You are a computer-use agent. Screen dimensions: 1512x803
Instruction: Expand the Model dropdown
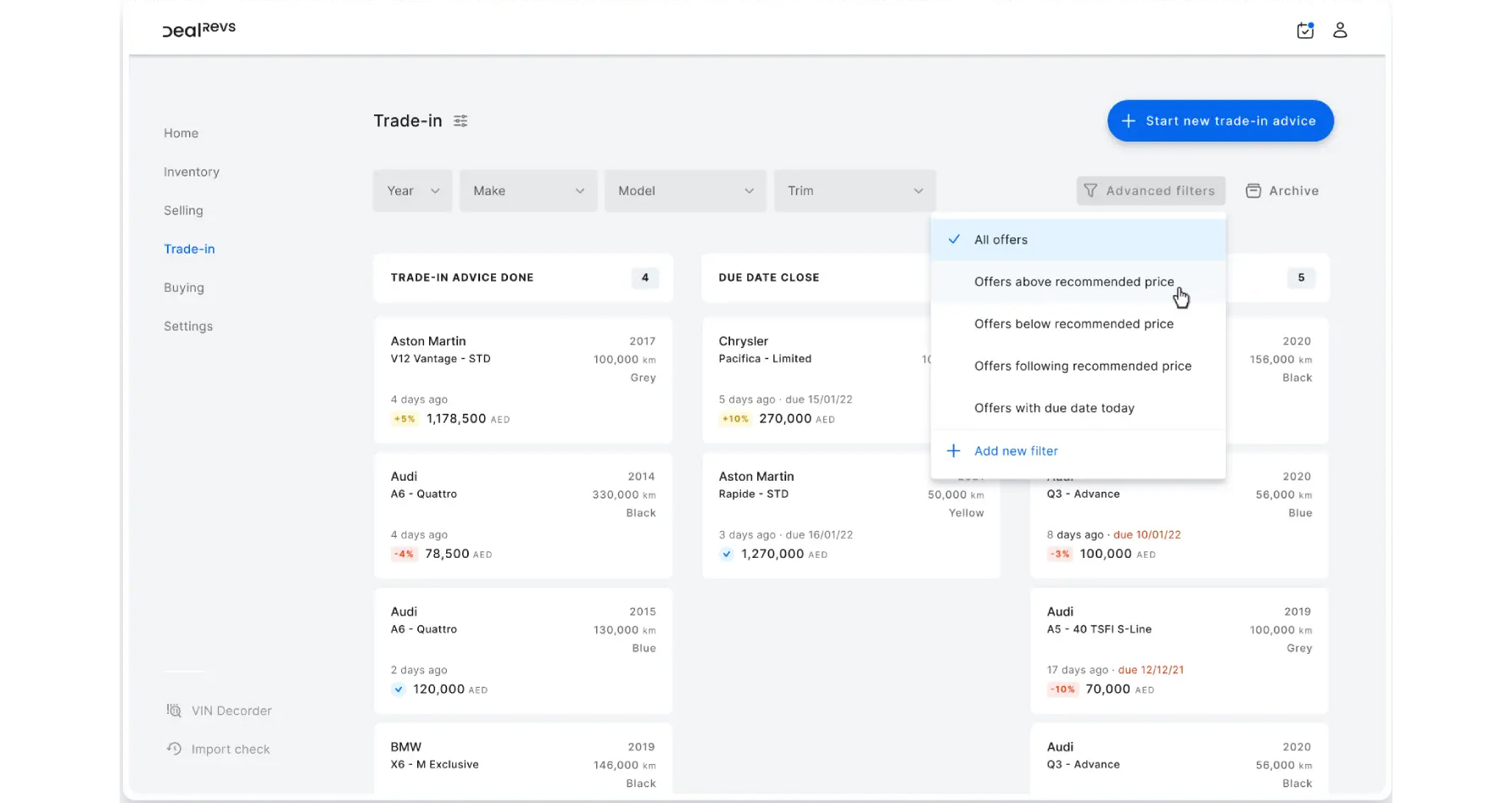click(x=685, y=191)
